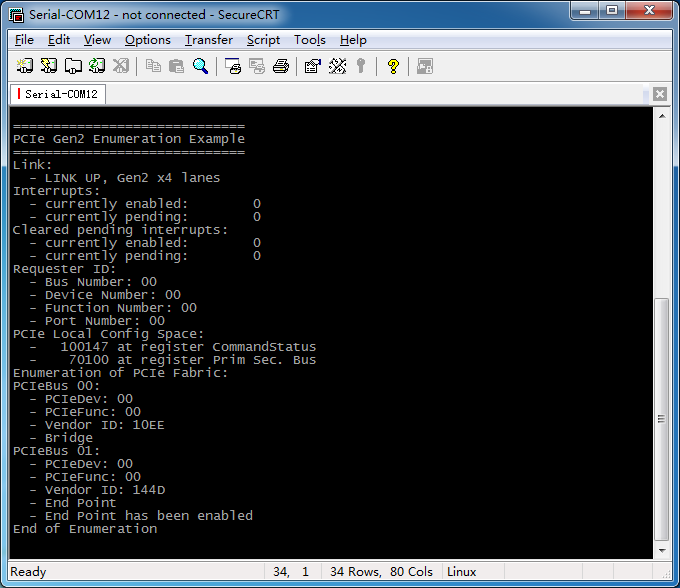This screenshot has width=680, height=588.
Task: Select the Serial-COM12 session tab
Action: (58, 94)
